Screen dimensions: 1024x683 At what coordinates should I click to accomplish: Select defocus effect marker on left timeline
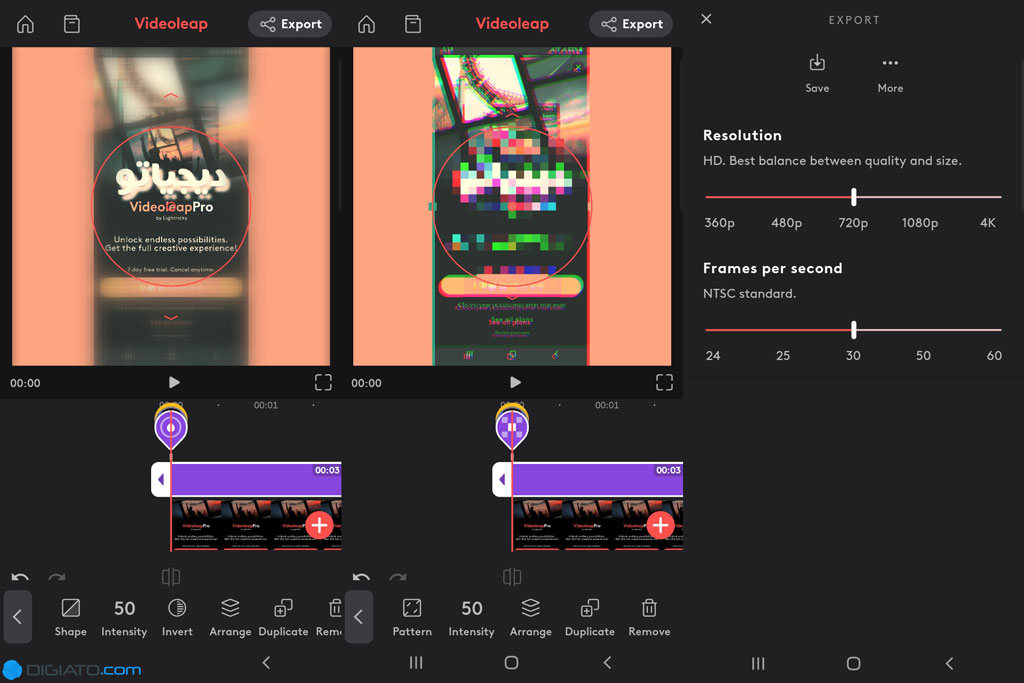171,427
